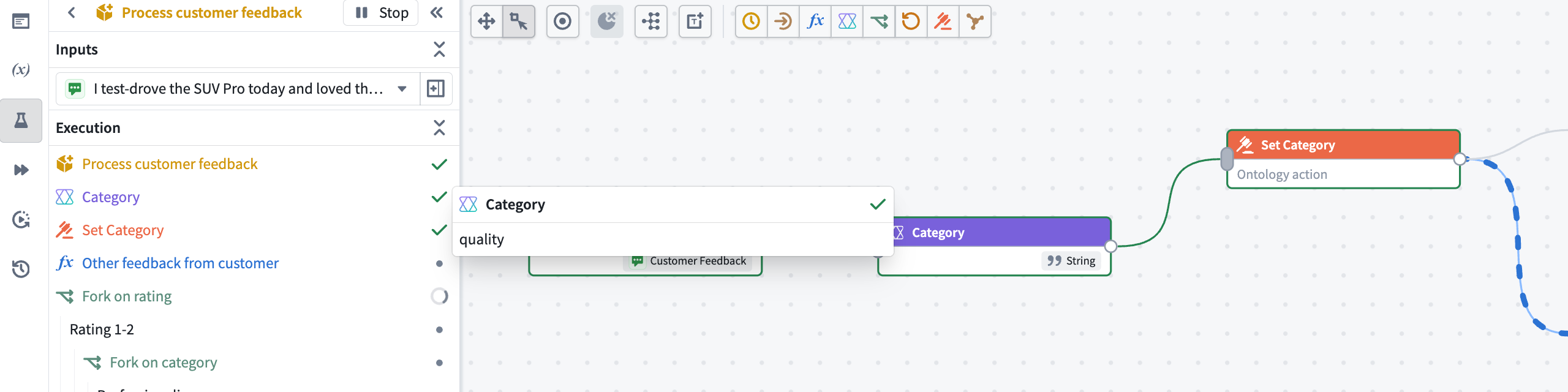Add a classification block from the toolbar
The image size is (1568, 392).
coord(847,21)
